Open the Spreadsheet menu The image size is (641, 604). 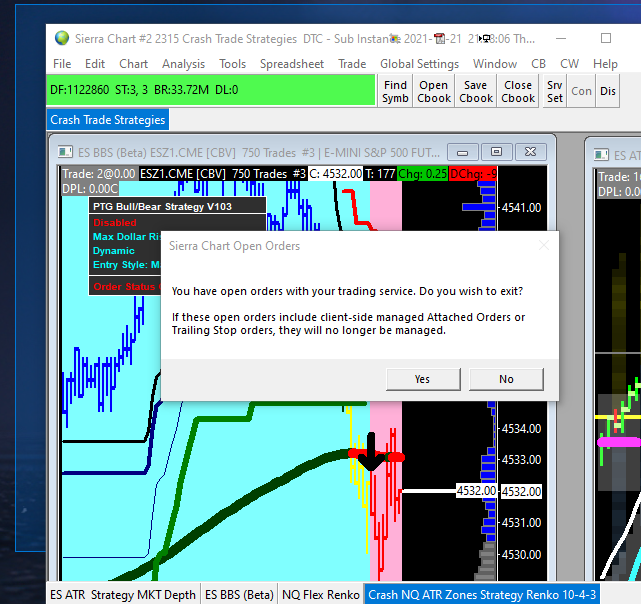pos(292,64)
